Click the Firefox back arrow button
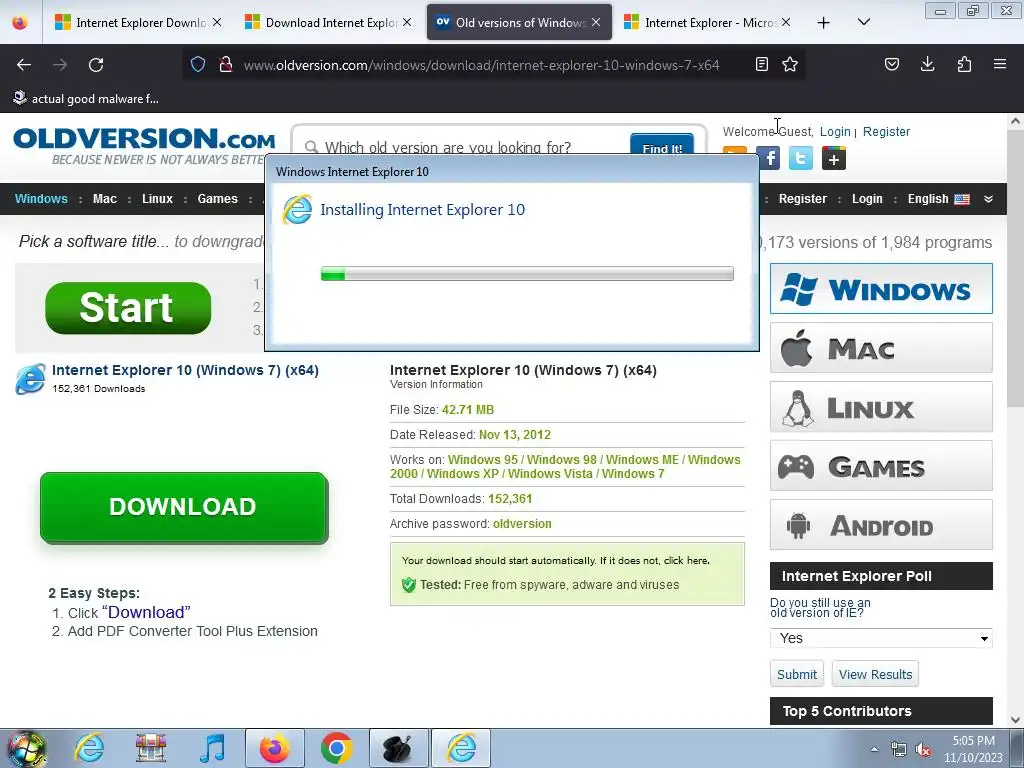Image resolution: width=1024 pixels, height=768 pixels. pyautogui.click(x=24, y=65)
